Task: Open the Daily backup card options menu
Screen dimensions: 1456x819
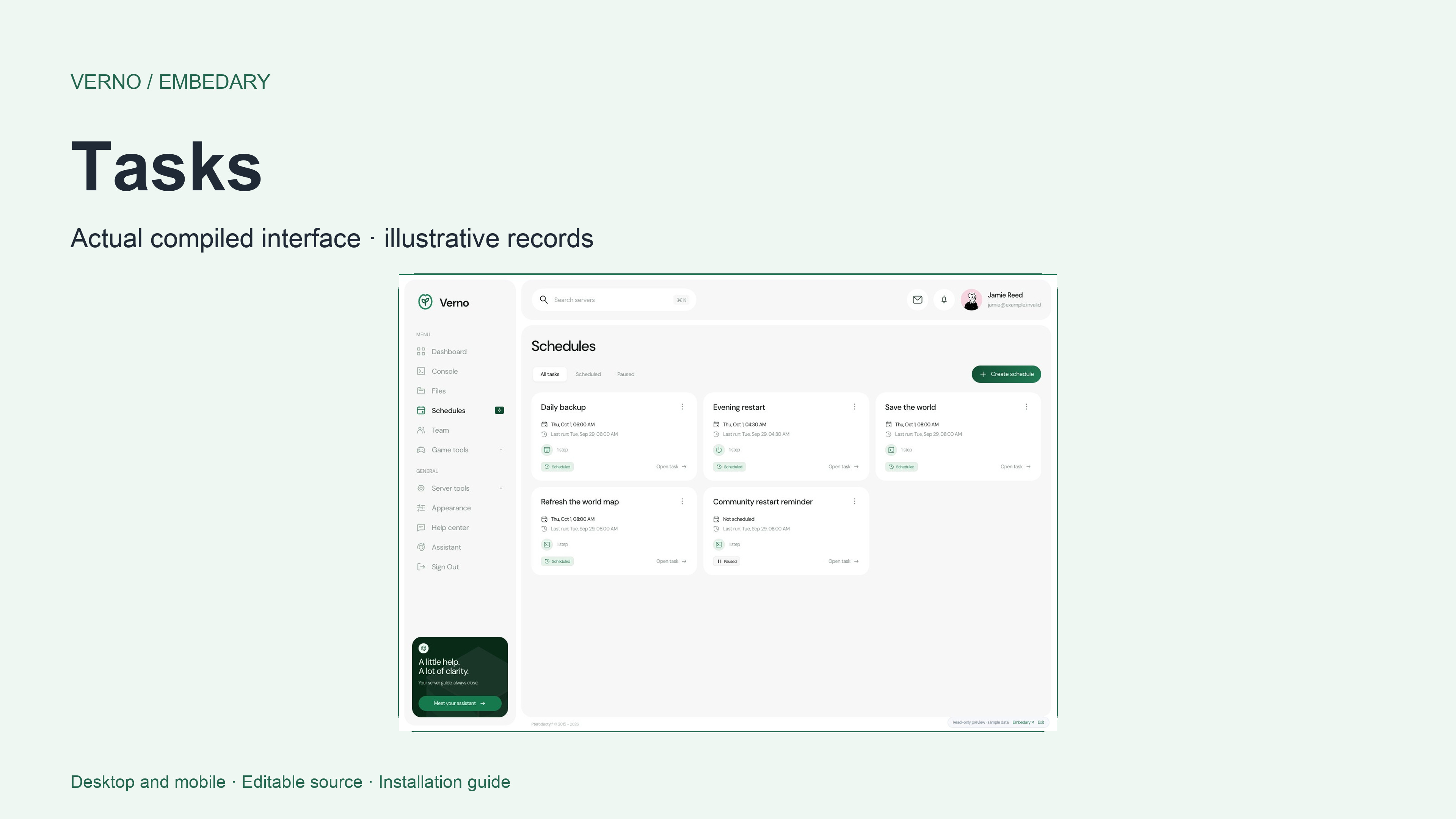Action: click(x=682, y=407)
